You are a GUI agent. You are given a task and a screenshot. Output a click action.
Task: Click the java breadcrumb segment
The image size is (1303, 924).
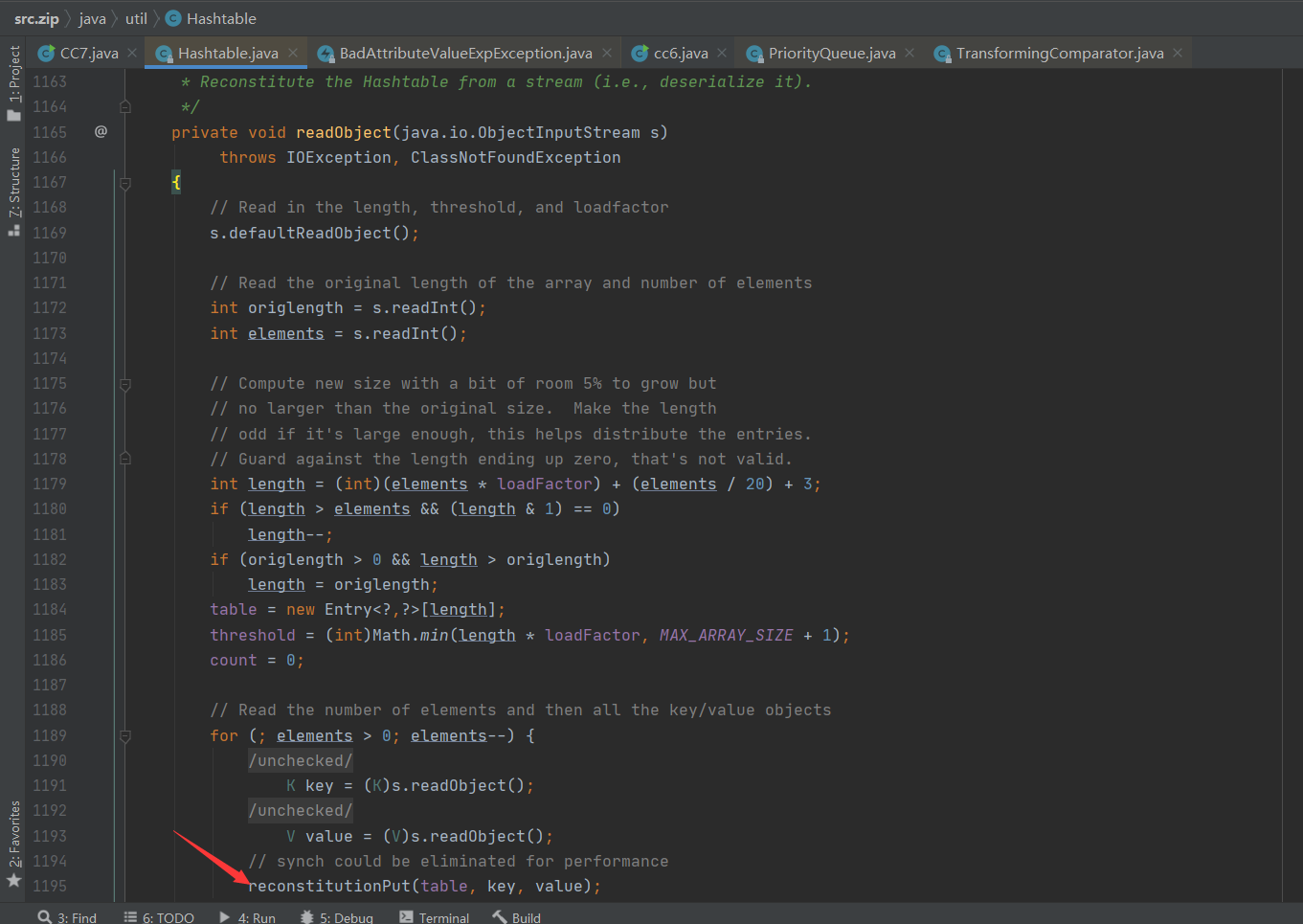coord(93,18)
